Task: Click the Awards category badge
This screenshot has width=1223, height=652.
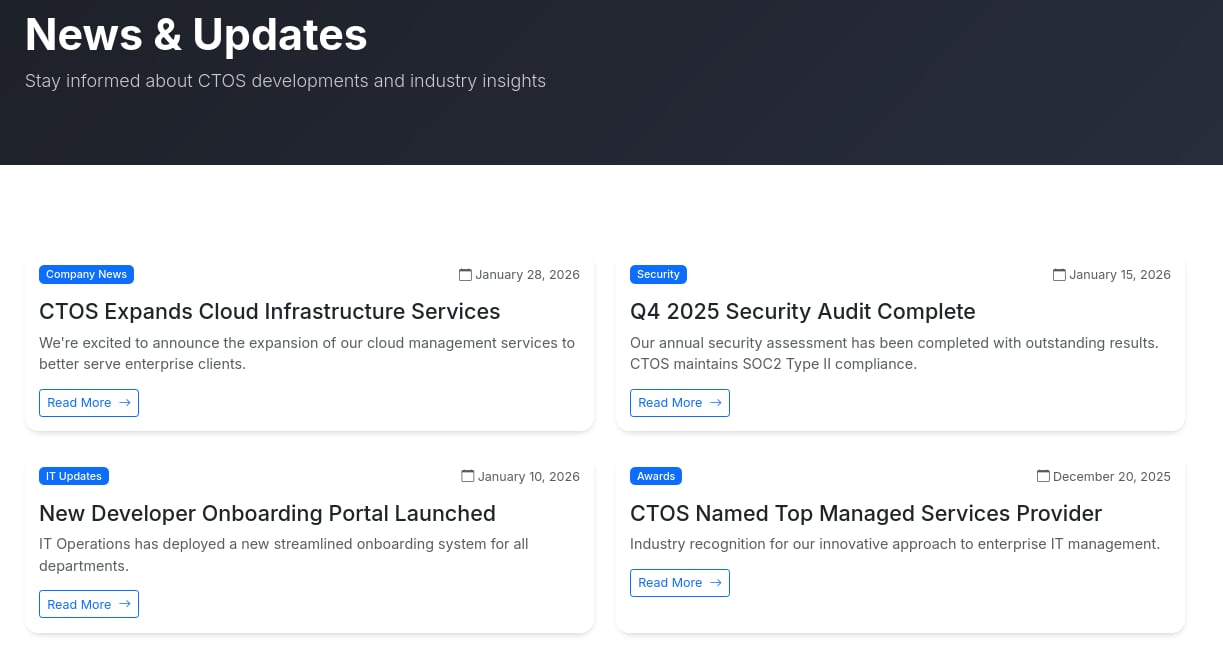Action: coord(656,477)
